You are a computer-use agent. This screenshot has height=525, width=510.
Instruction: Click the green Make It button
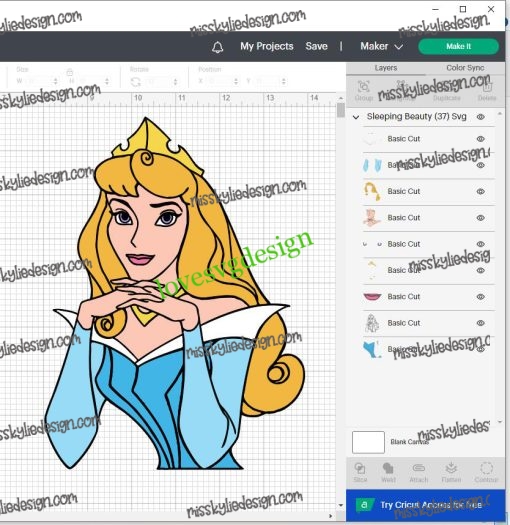(x=458, y=46)
